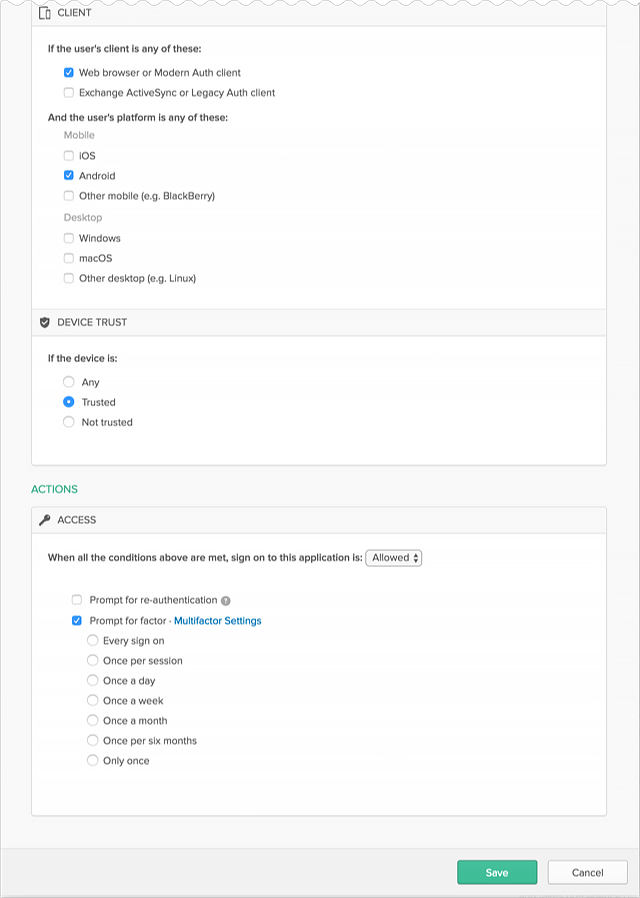Select the Any device trust option
Screen dimensions: 640x898
[68, 382]
